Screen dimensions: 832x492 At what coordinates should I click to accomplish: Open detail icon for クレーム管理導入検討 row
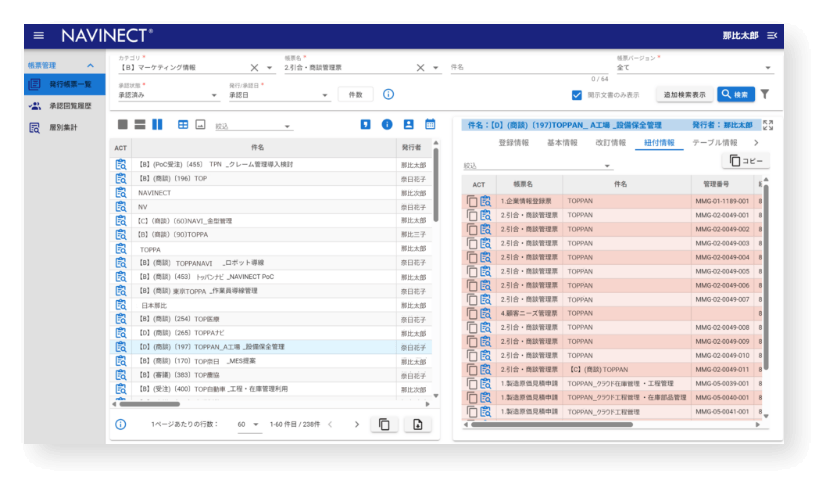121,165
